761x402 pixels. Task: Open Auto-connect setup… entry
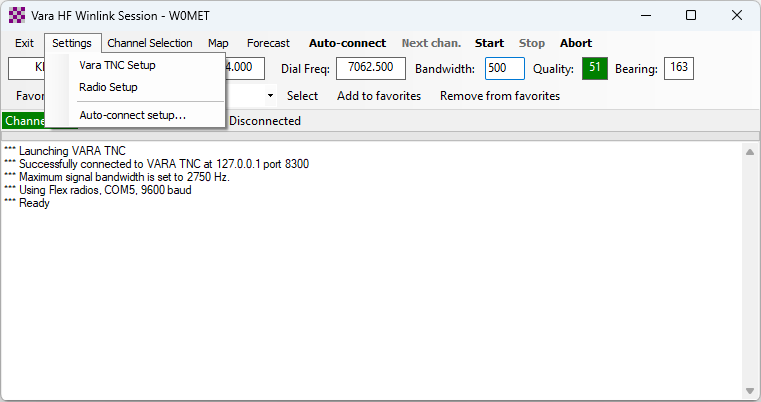coord(132,116)
